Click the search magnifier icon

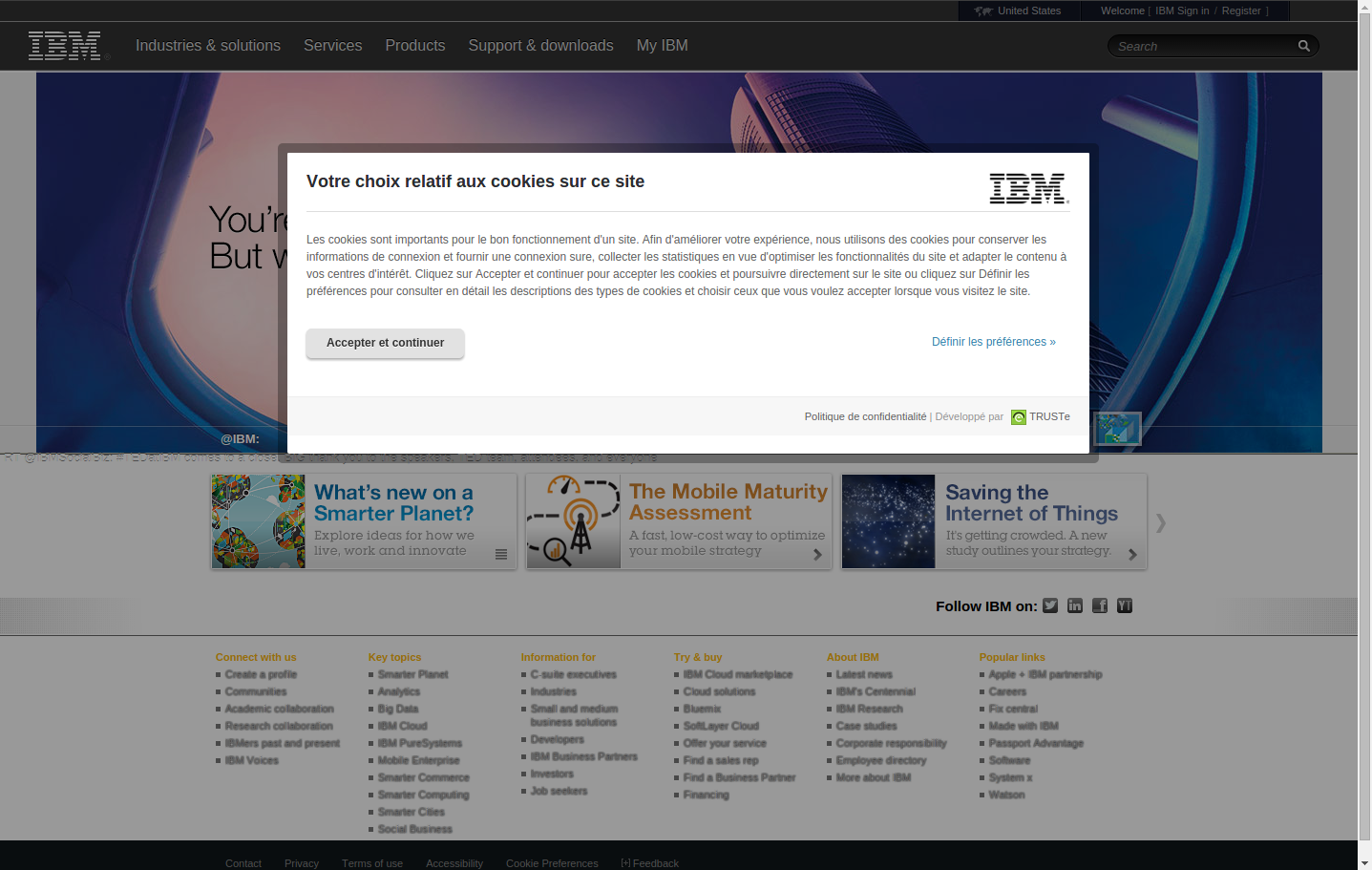point(1303,46)
